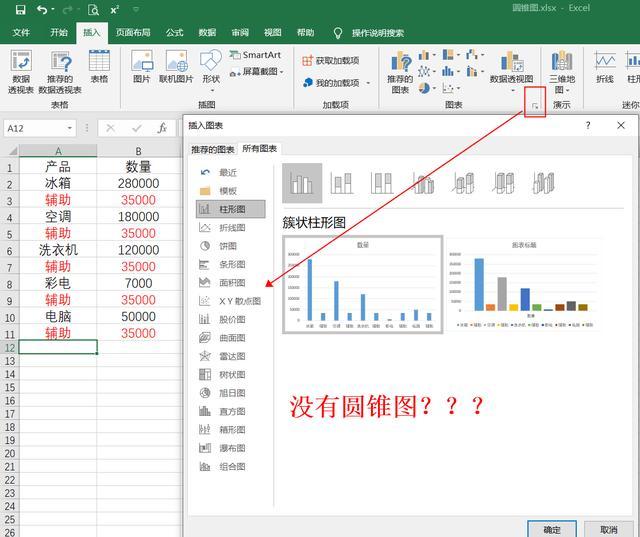
Task: Open the scatter chart dropdown in ribbon
Action: pos(451,88)
